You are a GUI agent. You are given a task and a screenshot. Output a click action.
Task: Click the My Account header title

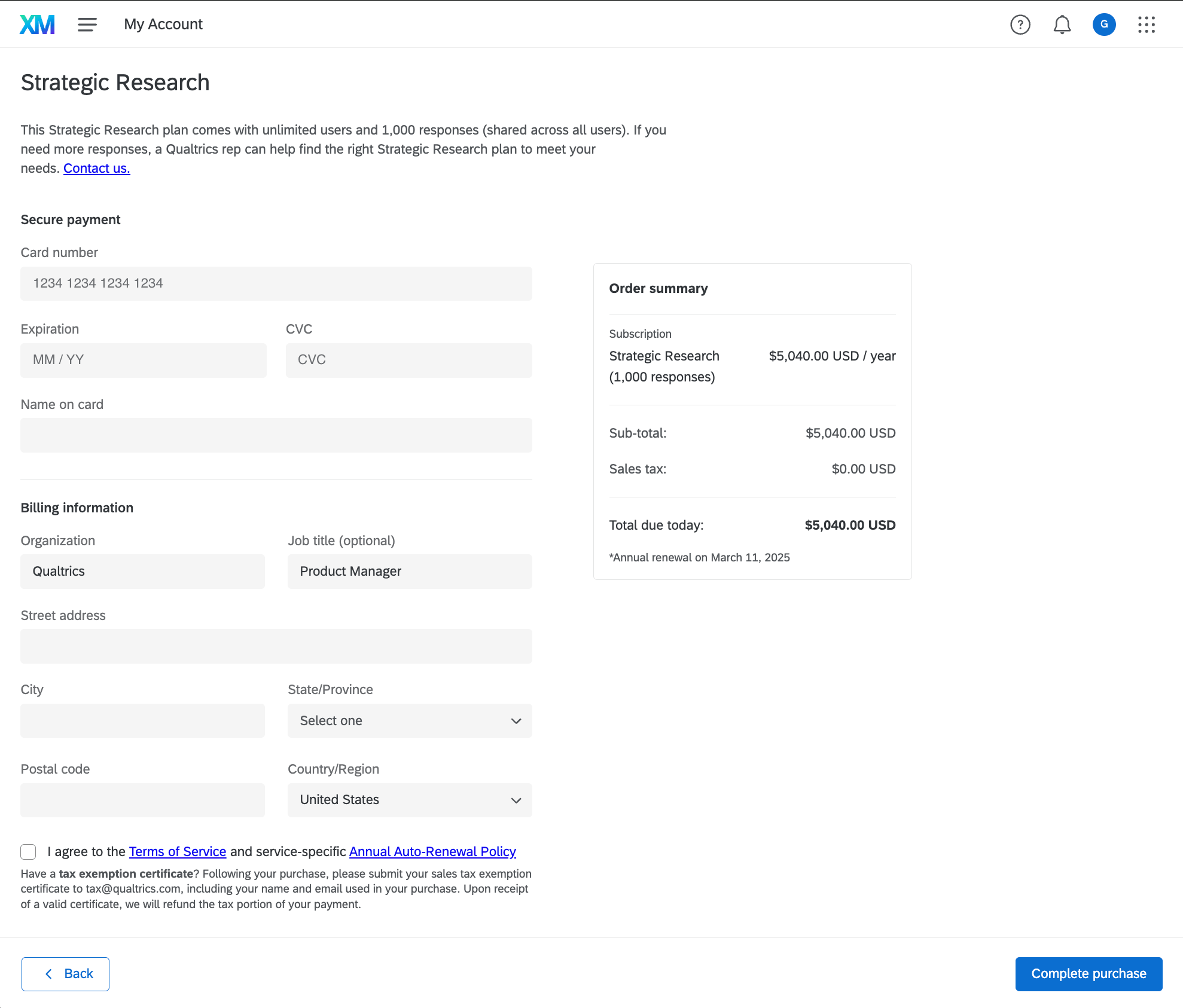coord(163,25)
